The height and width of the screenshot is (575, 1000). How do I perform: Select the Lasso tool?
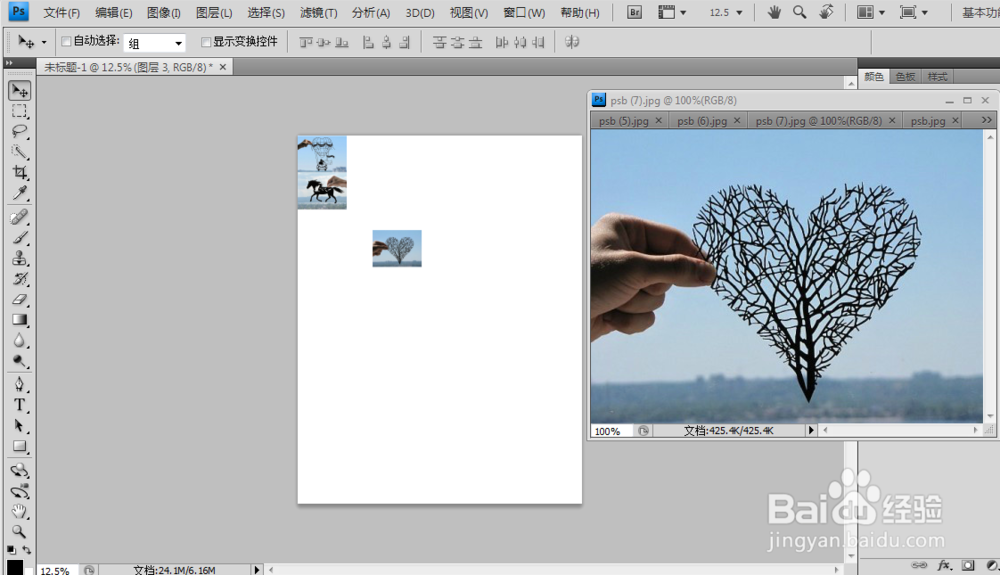[x=20, y=132]
